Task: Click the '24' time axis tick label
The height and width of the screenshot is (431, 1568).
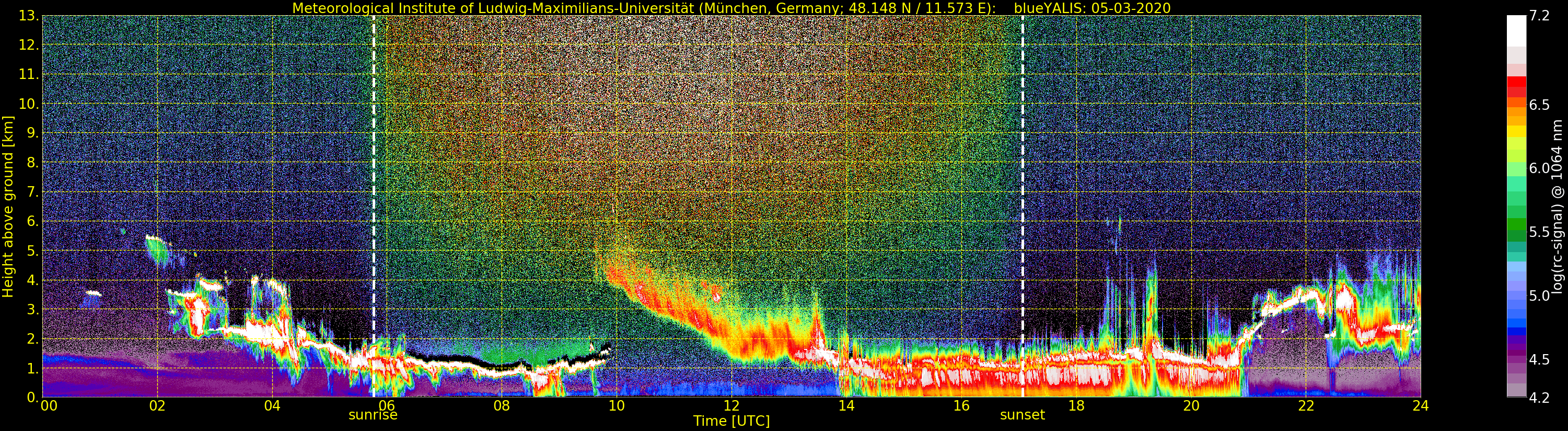Action: point(1421,406)
